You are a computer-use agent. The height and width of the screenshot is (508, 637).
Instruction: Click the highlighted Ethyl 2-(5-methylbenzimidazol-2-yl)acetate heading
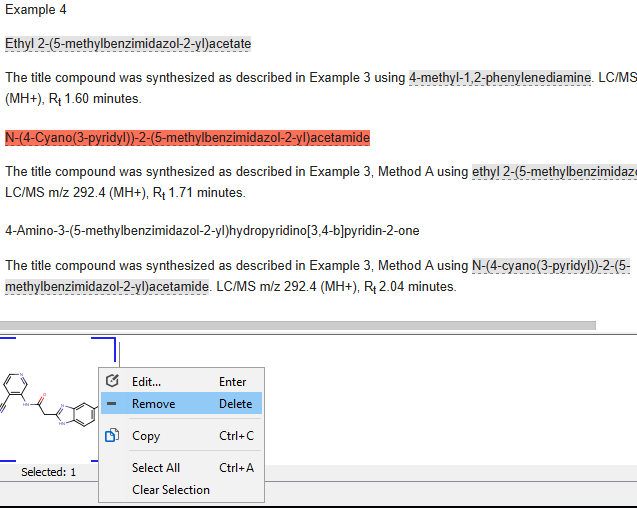point(128,44)
